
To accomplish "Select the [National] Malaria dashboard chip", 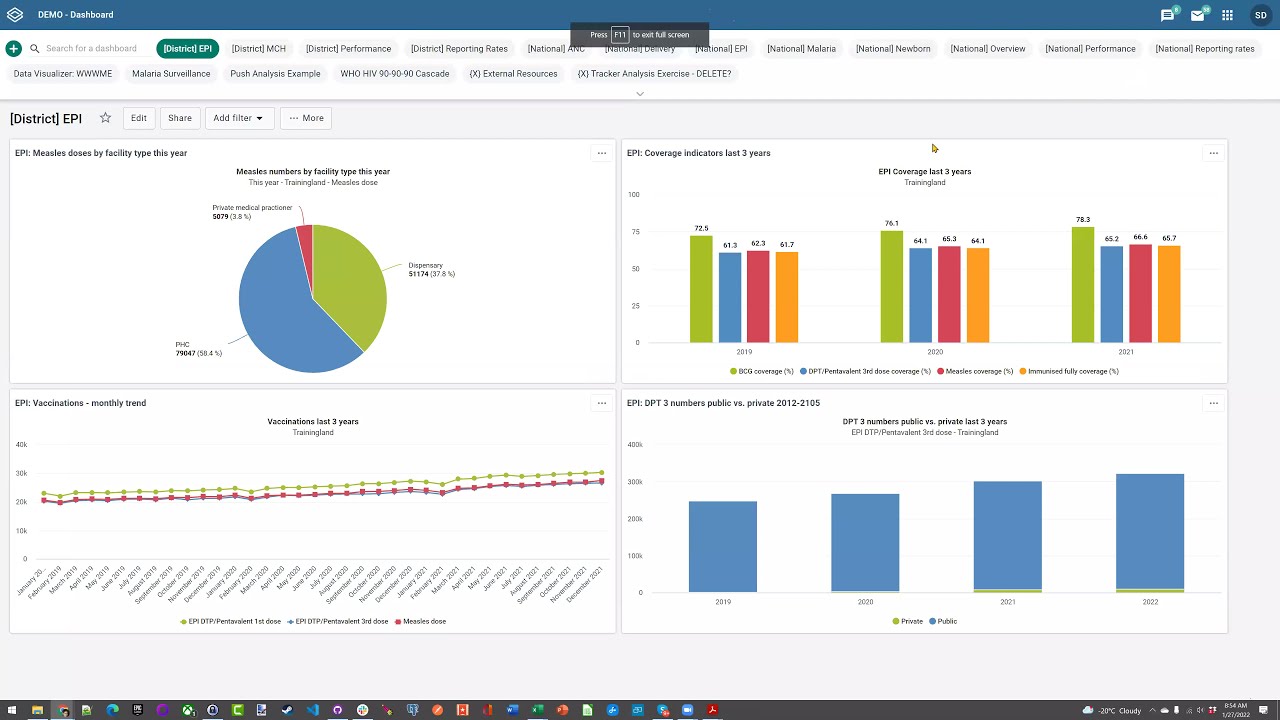I will point(801,48).
